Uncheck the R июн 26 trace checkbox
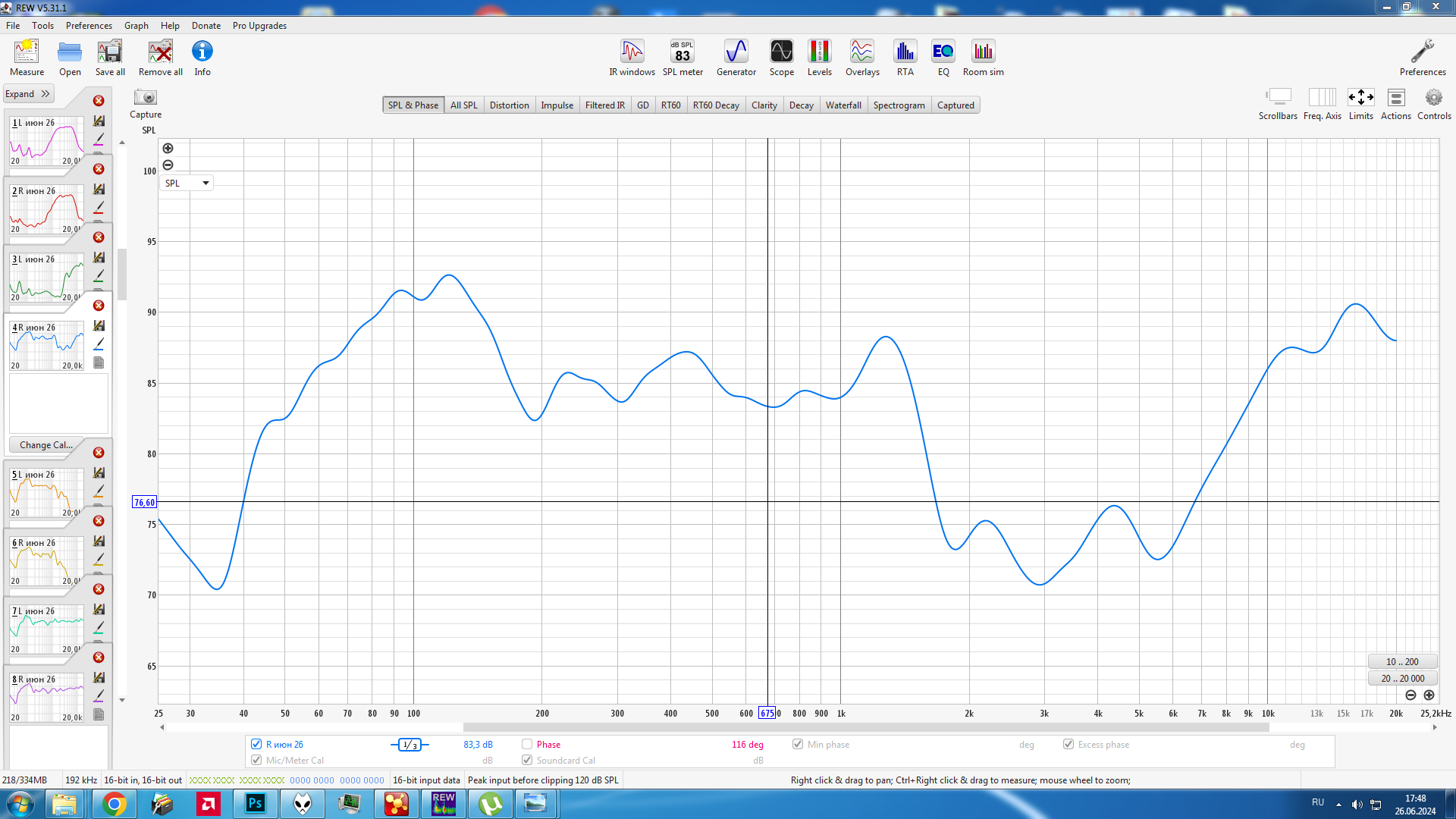This screenshot has width=1456, height=819. coord(256,744)
